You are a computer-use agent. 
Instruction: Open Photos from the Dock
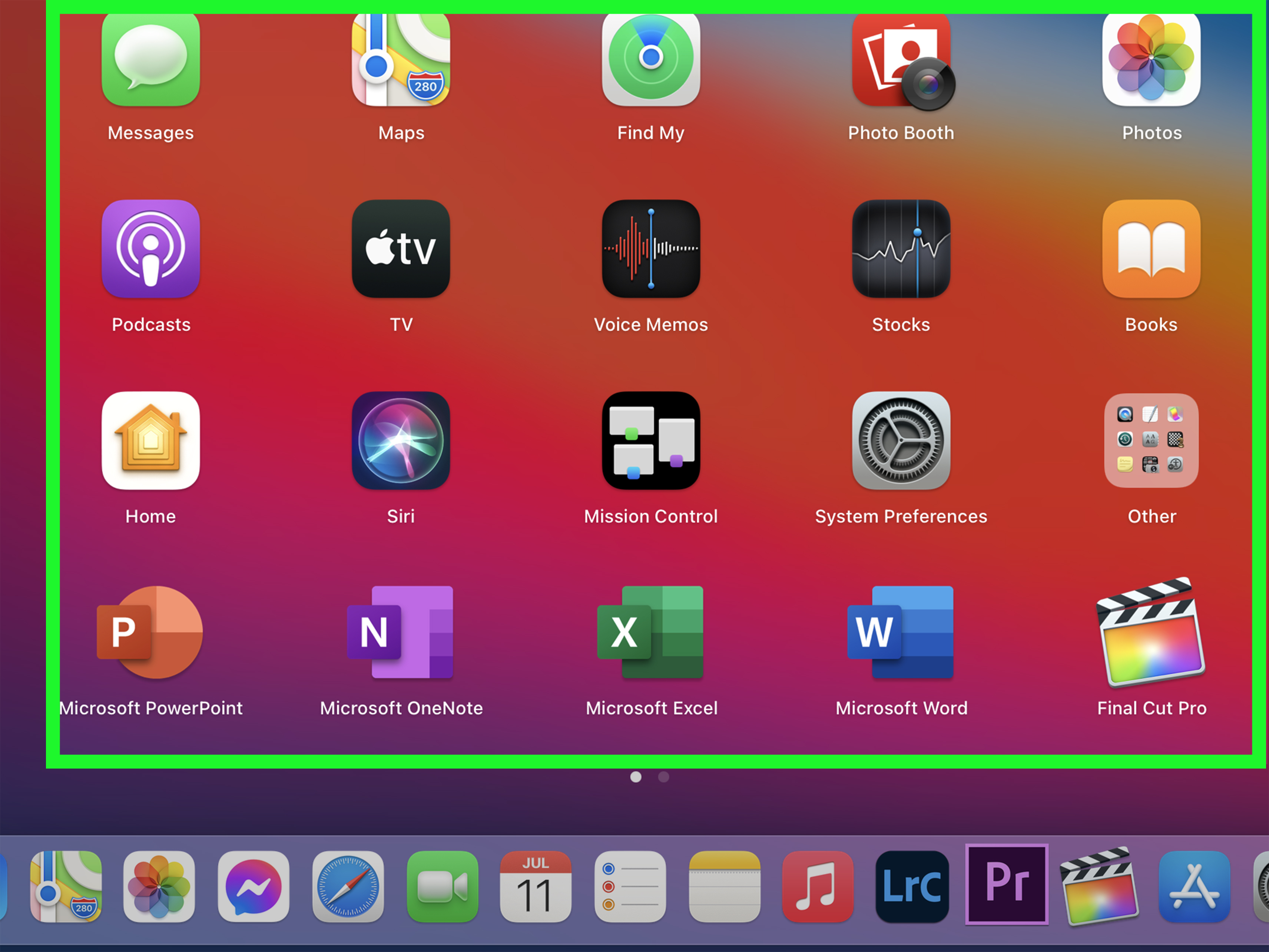tap(159, 887)
